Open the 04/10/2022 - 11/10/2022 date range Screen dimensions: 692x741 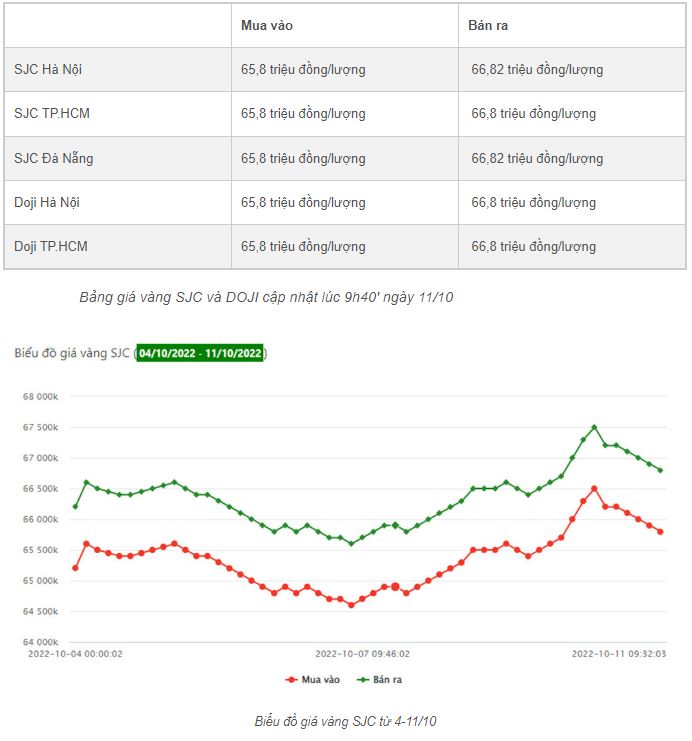tap(200, 354)
